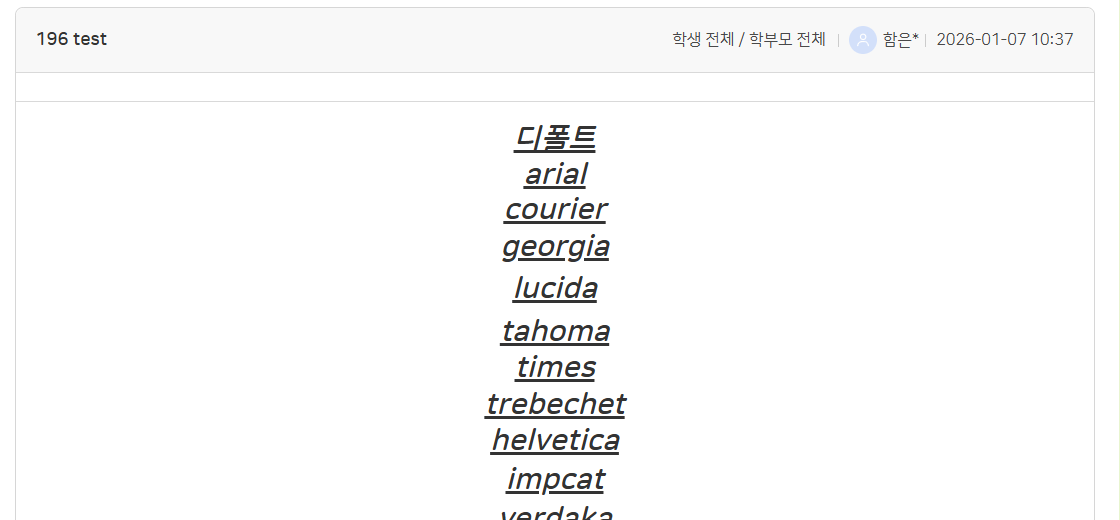The height and width of the screenshot is (520, 1120).
Task: Click the times link
Action: pos(555,367)
